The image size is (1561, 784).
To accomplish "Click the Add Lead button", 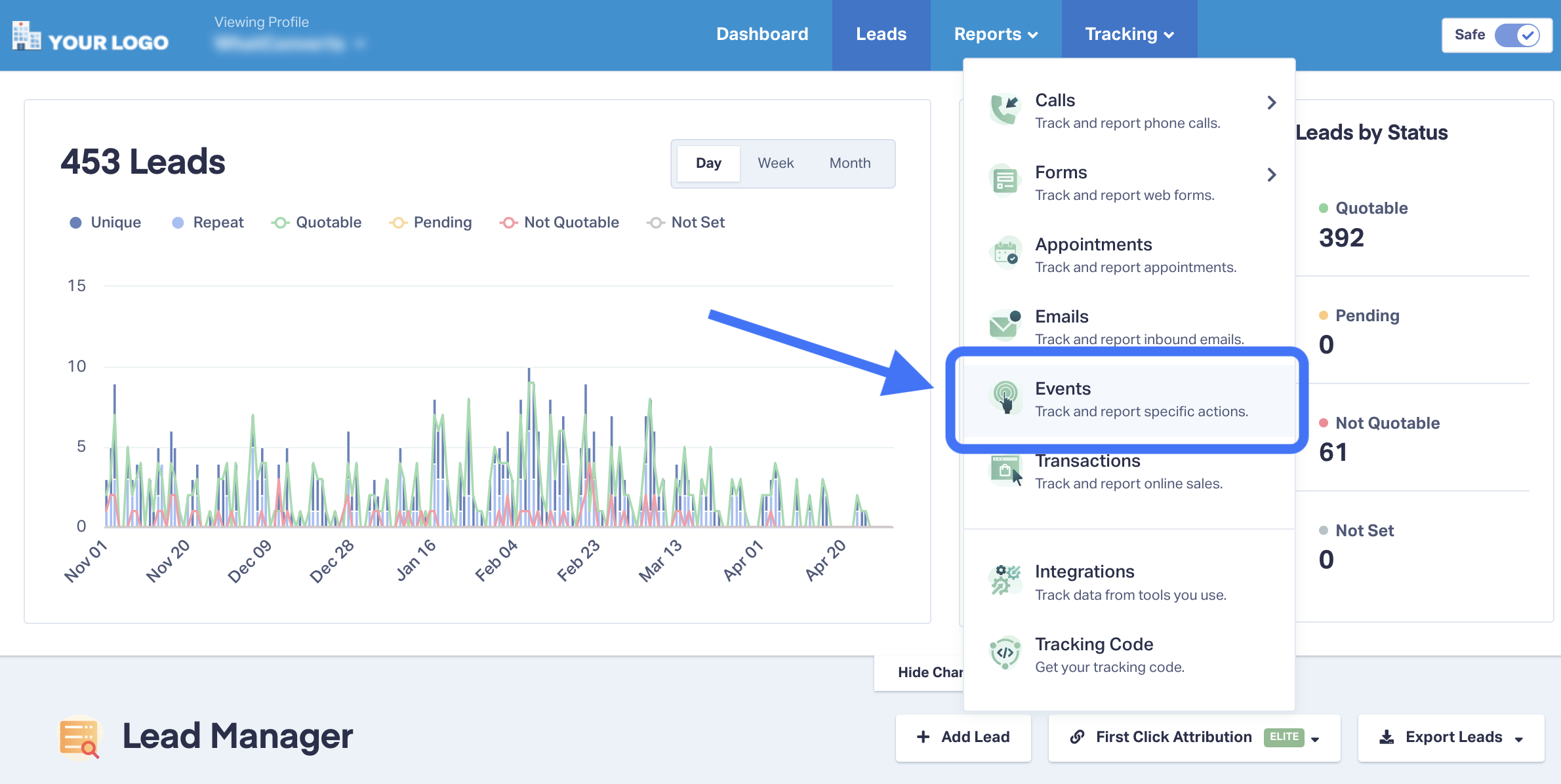I will [963, 737].
